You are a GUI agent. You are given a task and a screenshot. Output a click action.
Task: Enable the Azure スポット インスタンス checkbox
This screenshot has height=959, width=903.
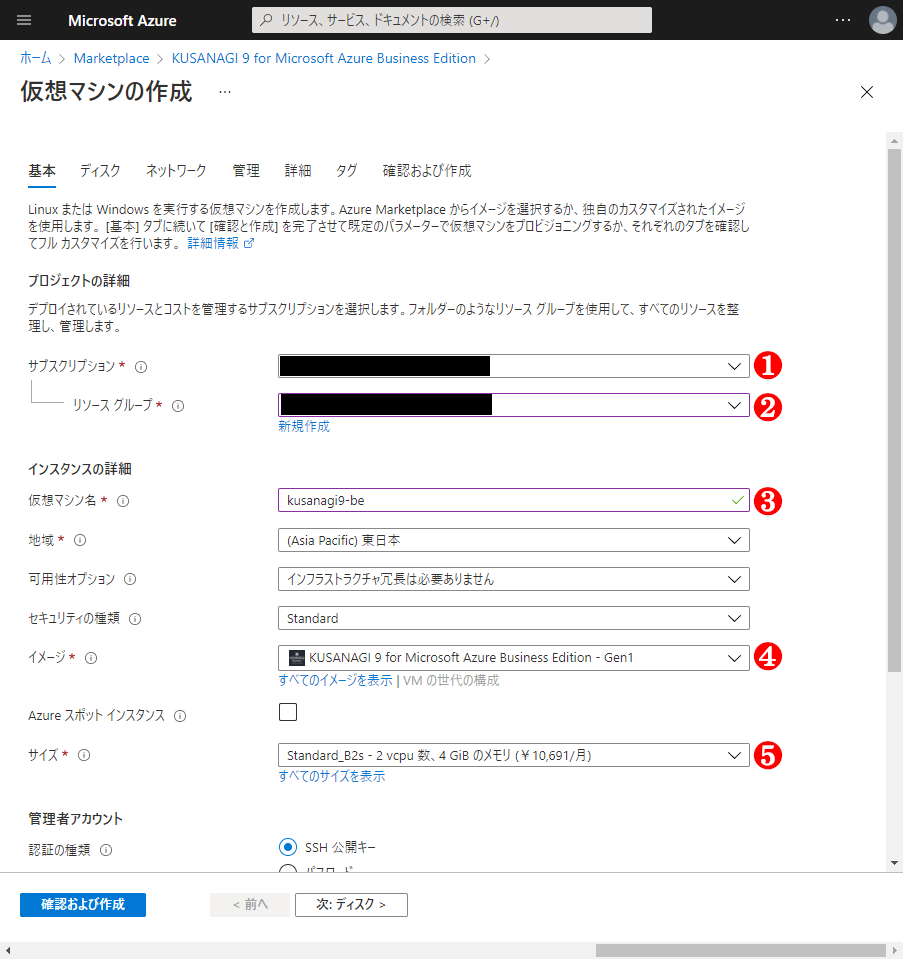pos(288,713)
